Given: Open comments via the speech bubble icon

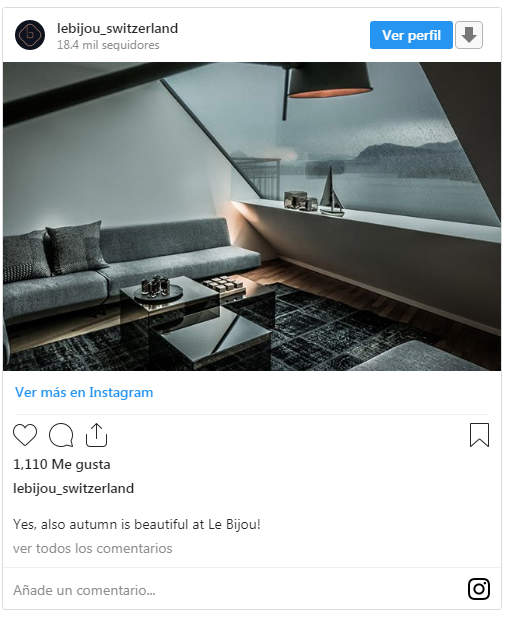Looking at the screenshot, I should [x=61, y=435].
